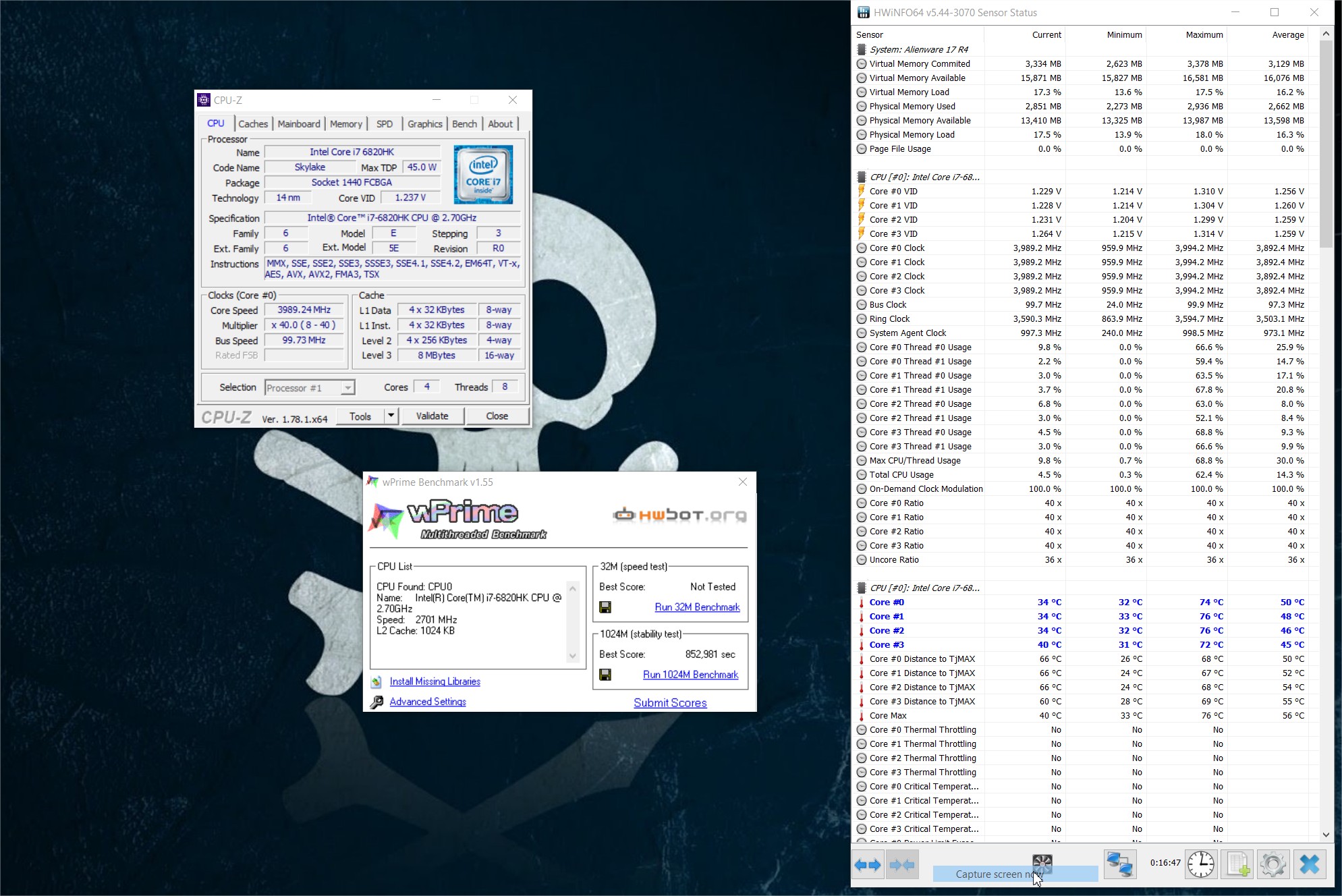Open the Mainboard tab in CPU-Z
Screen dimensions: 1342x896
299,124
